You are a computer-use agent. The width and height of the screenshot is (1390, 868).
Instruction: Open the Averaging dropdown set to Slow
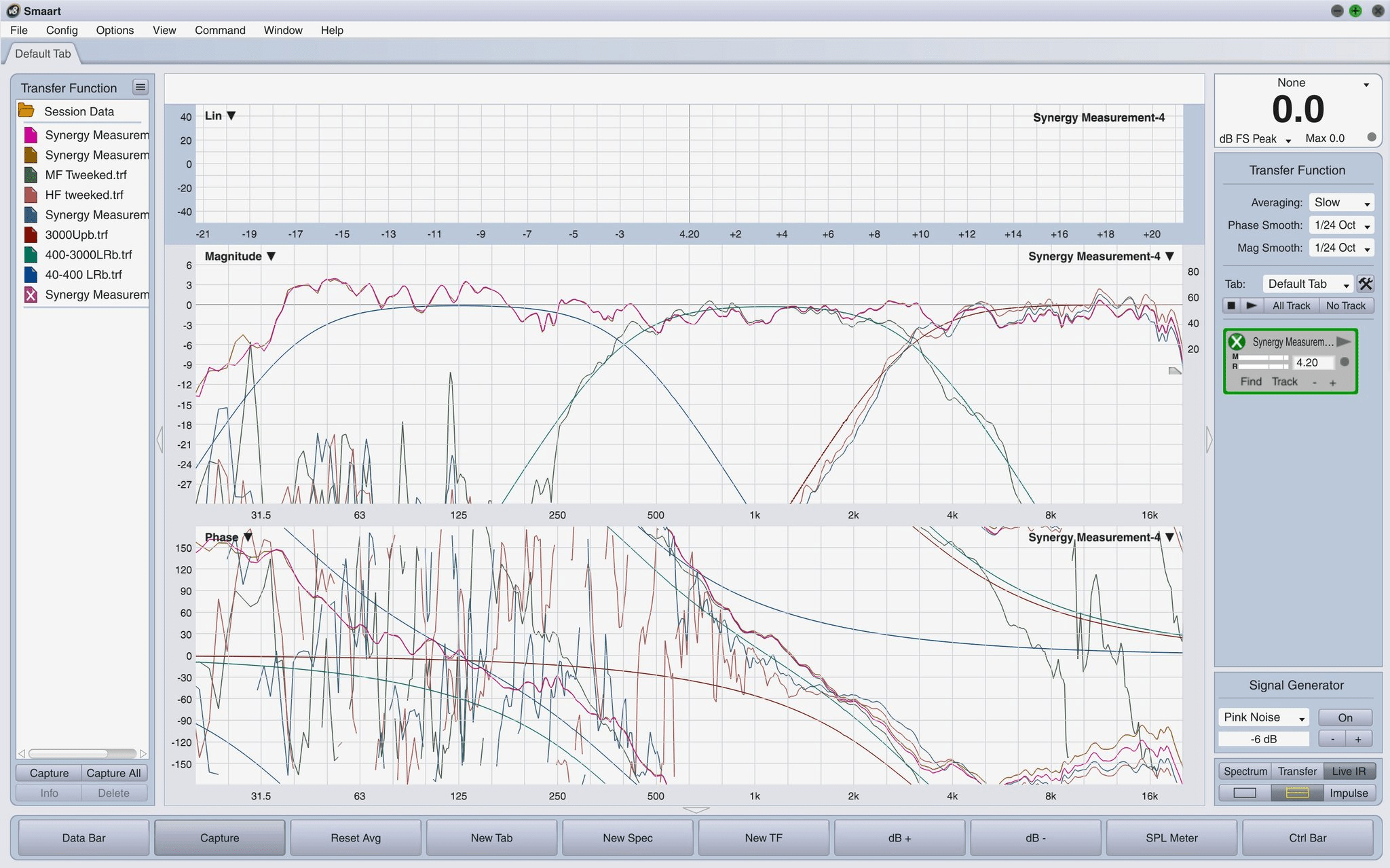(1341, 202)
